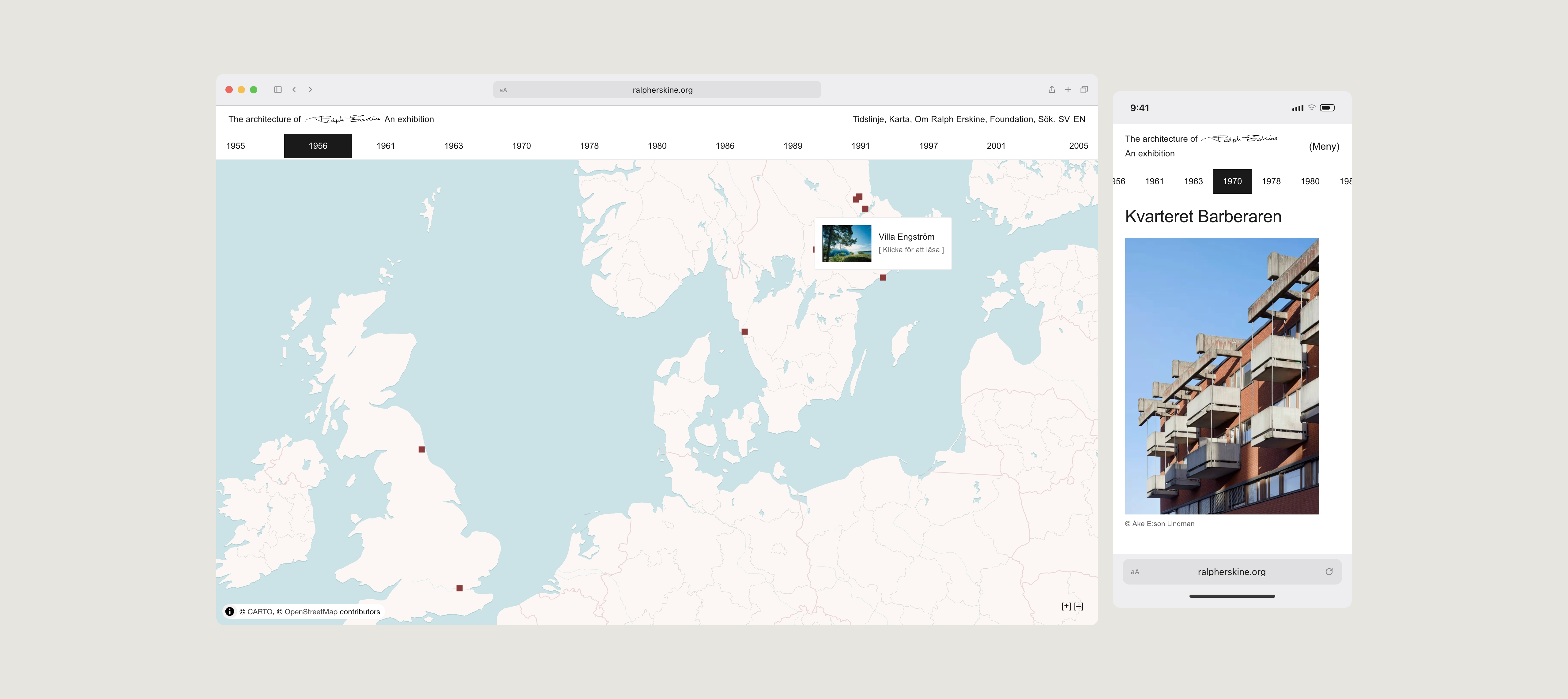The width and height of the screenshot is (1568, 699).
Task: Click desktop address bar ralpherskine.org
Action: pos(657,90)
